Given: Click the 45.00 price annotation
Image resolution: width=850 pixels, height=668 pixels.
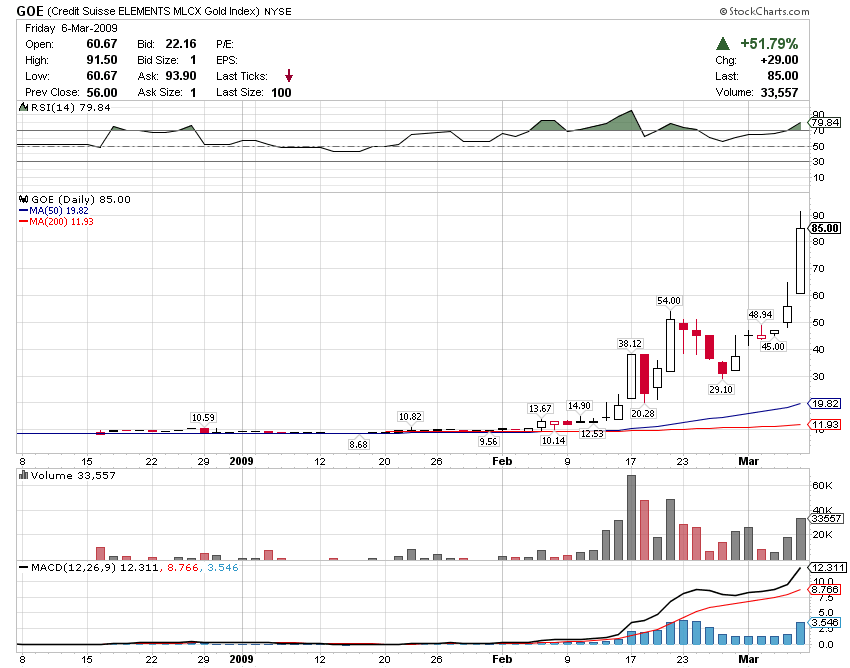Looking at the screenshot, I should (x=773, y=346).
